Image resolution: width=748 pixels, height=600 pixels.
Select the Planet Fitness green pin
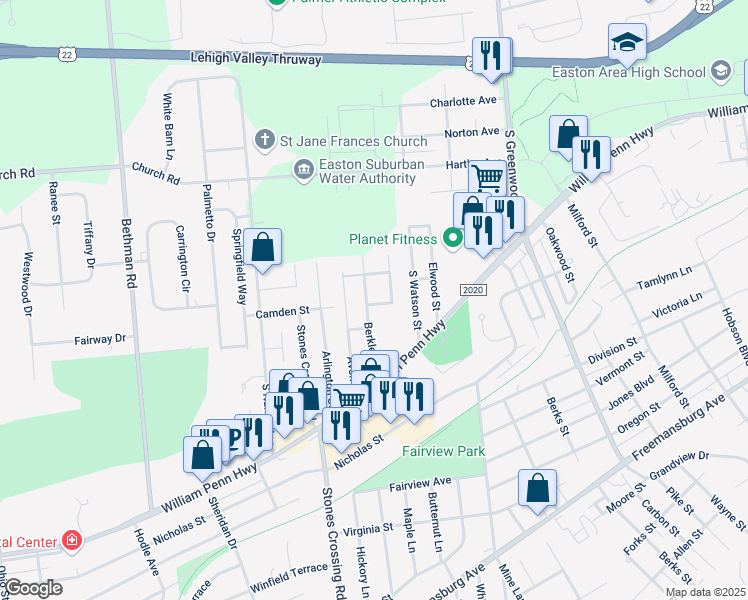click(x=453, y=237)
